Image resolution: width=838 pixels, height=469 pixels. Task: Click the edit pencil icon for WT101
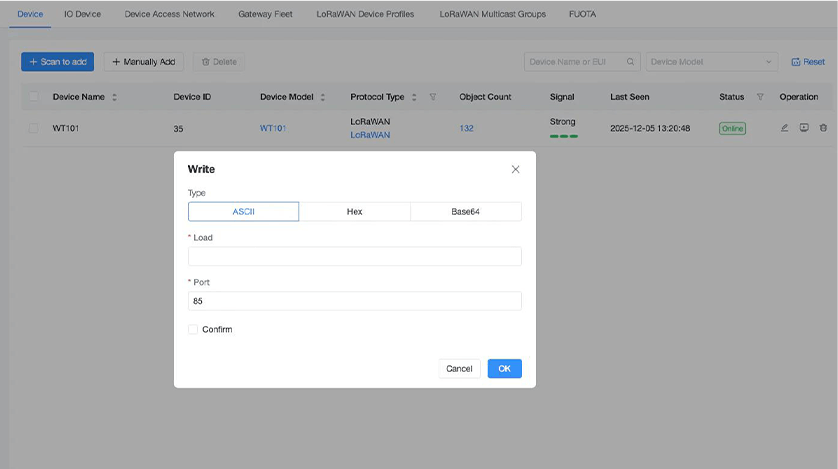[x=785, y=128]
